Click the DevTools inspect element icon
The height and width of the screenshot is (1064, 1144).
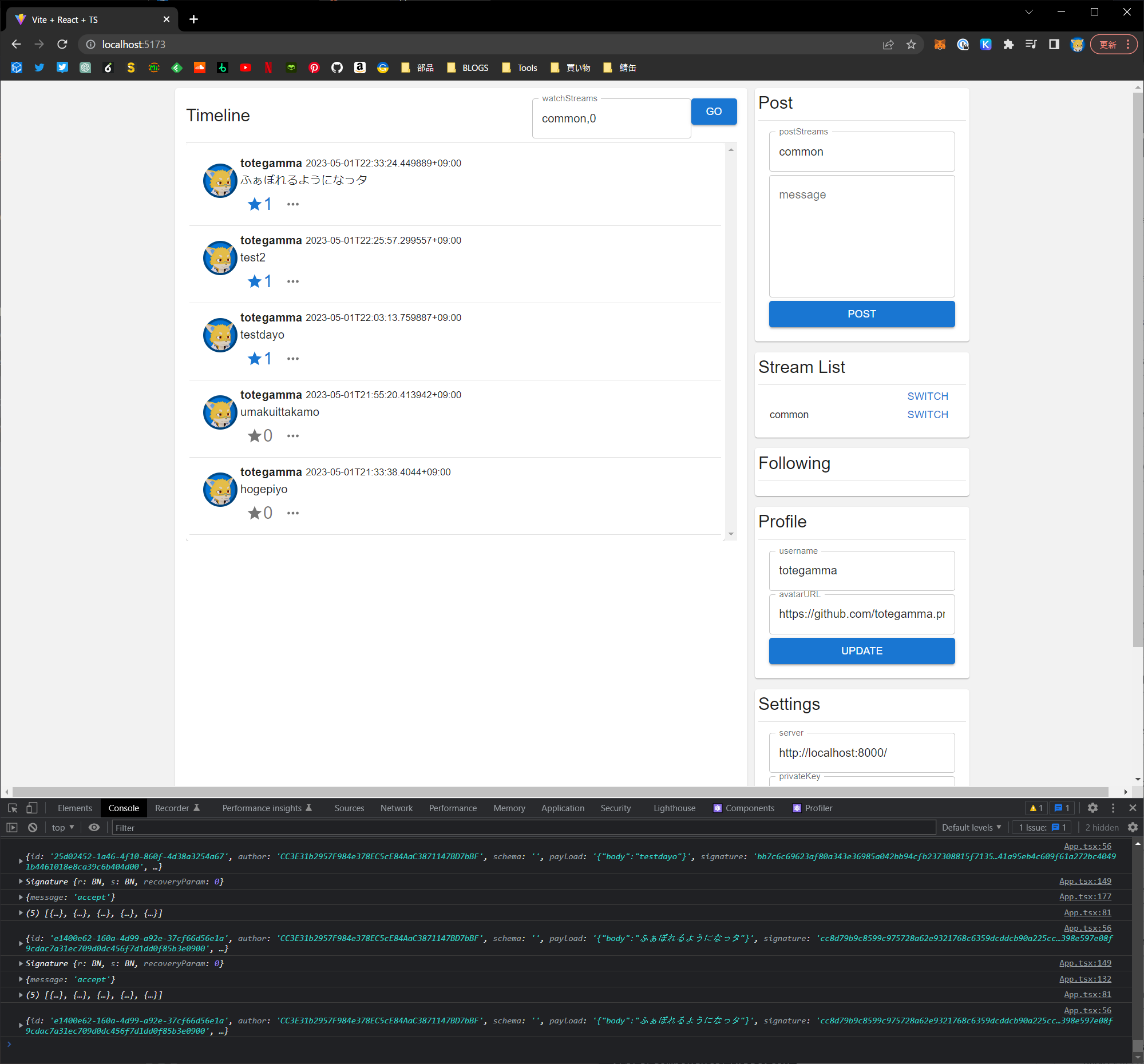pos(12,808)
